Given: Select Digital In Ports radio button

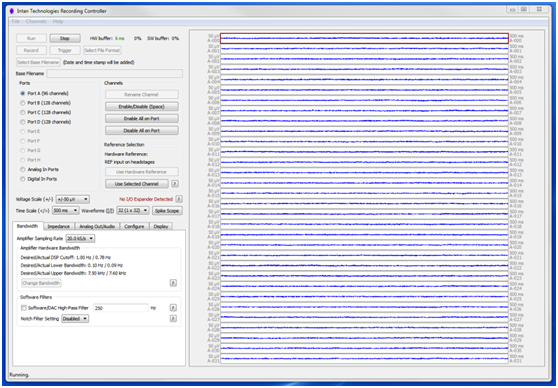Looking at the screenshot, I should click(23, 179).
